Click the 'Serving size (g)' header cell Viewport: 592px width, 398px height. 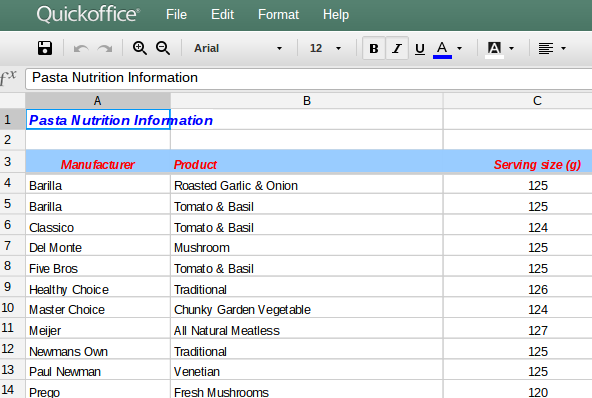point(518,162)
